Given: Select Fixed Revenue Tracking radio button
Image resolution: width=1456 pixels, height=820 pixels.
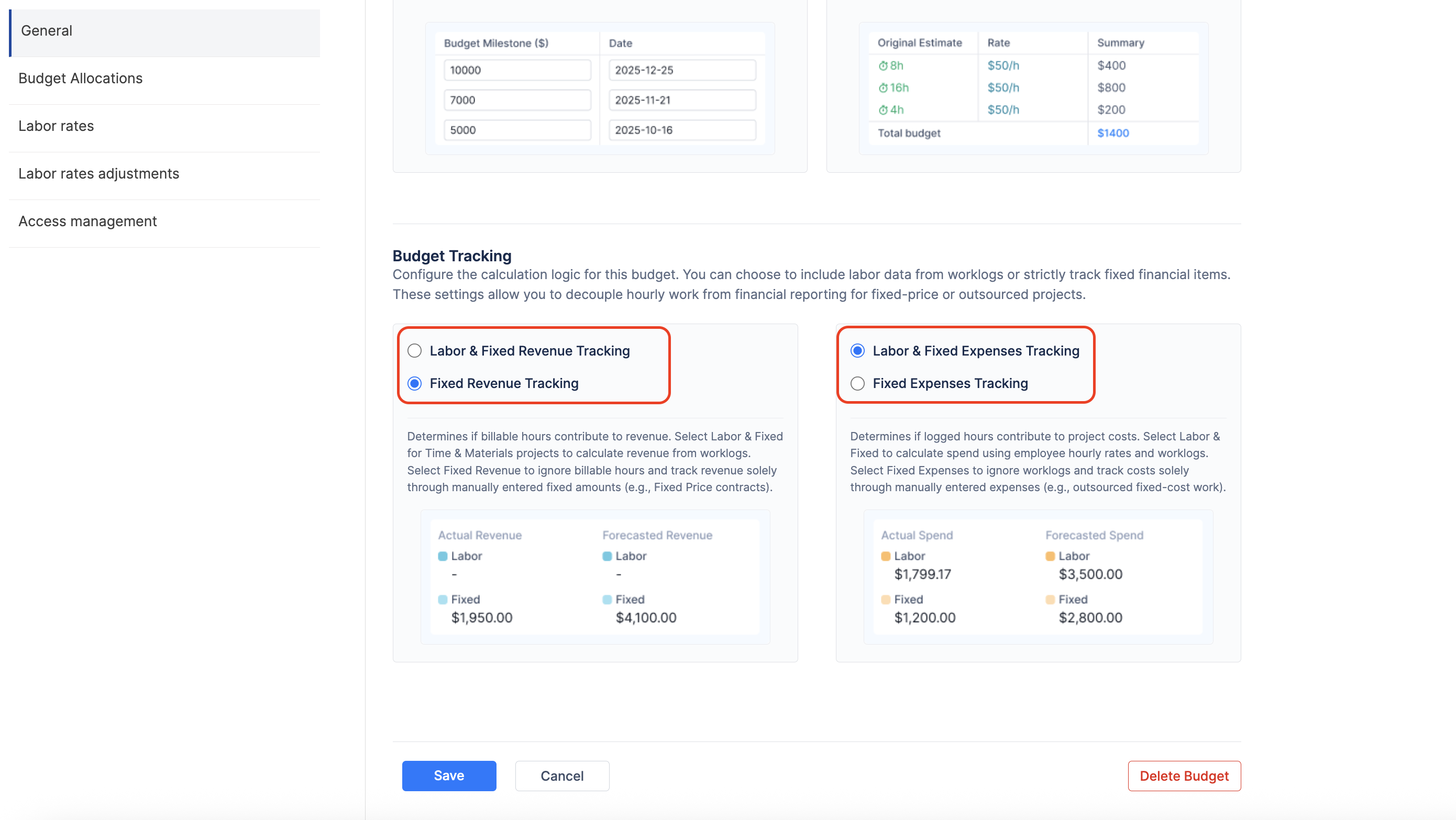Looking at the screenshot, I should click(415, 383).
